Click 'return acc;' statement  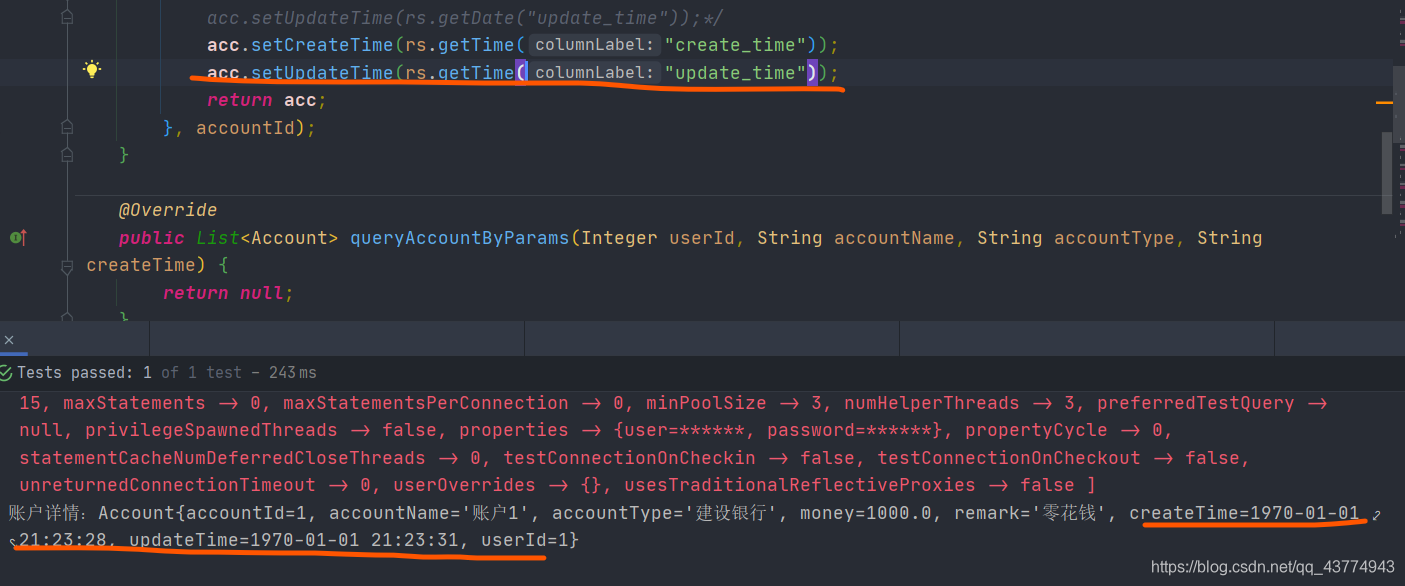click(x=267, y=100)
